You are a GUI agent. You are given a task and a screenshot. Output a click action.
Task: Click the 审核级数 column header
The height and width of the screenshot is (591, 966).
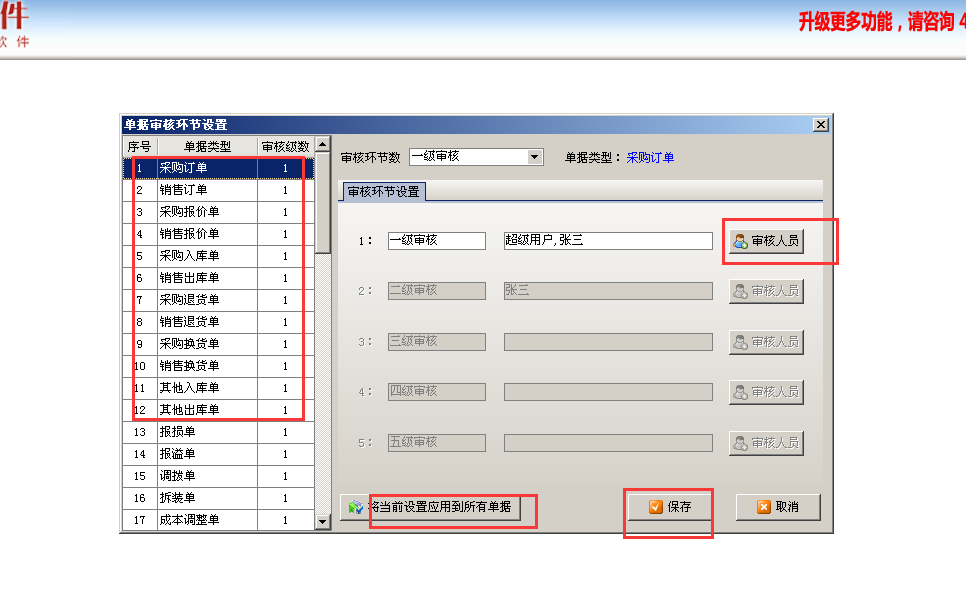point(285,147)
